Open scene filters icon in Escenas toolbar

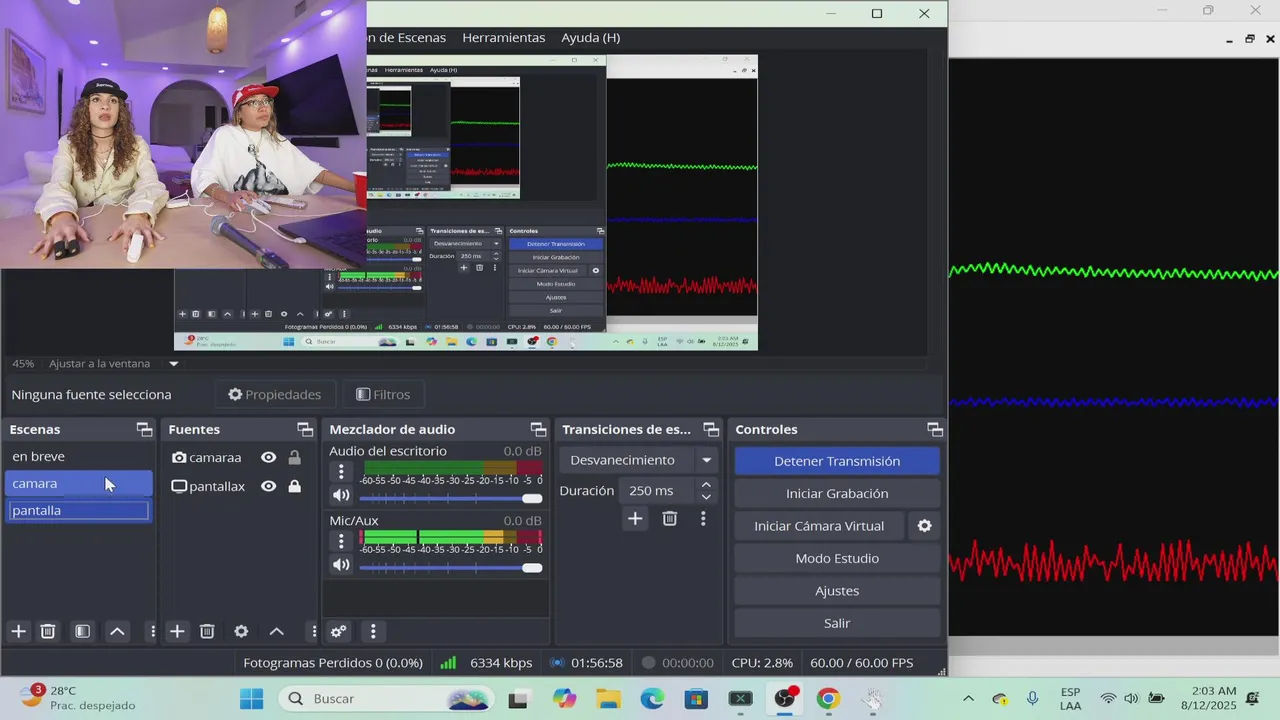click(x=83, y=631)
